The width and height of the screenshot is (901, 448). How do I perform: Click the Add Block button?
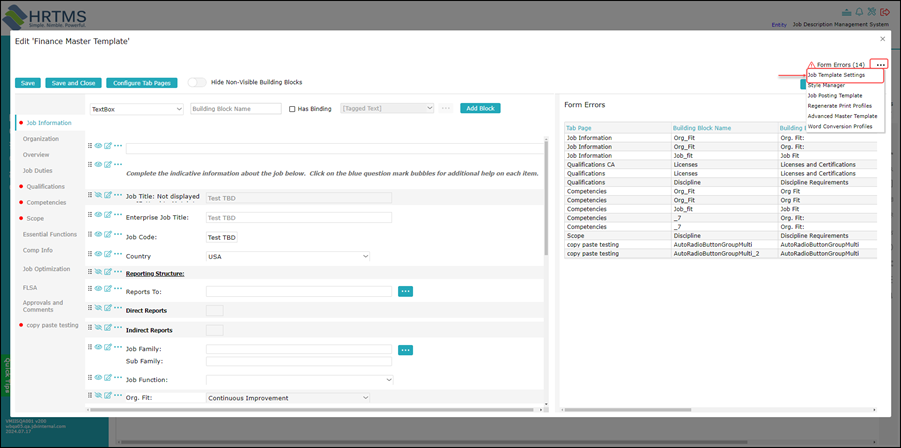pos(480,108)
